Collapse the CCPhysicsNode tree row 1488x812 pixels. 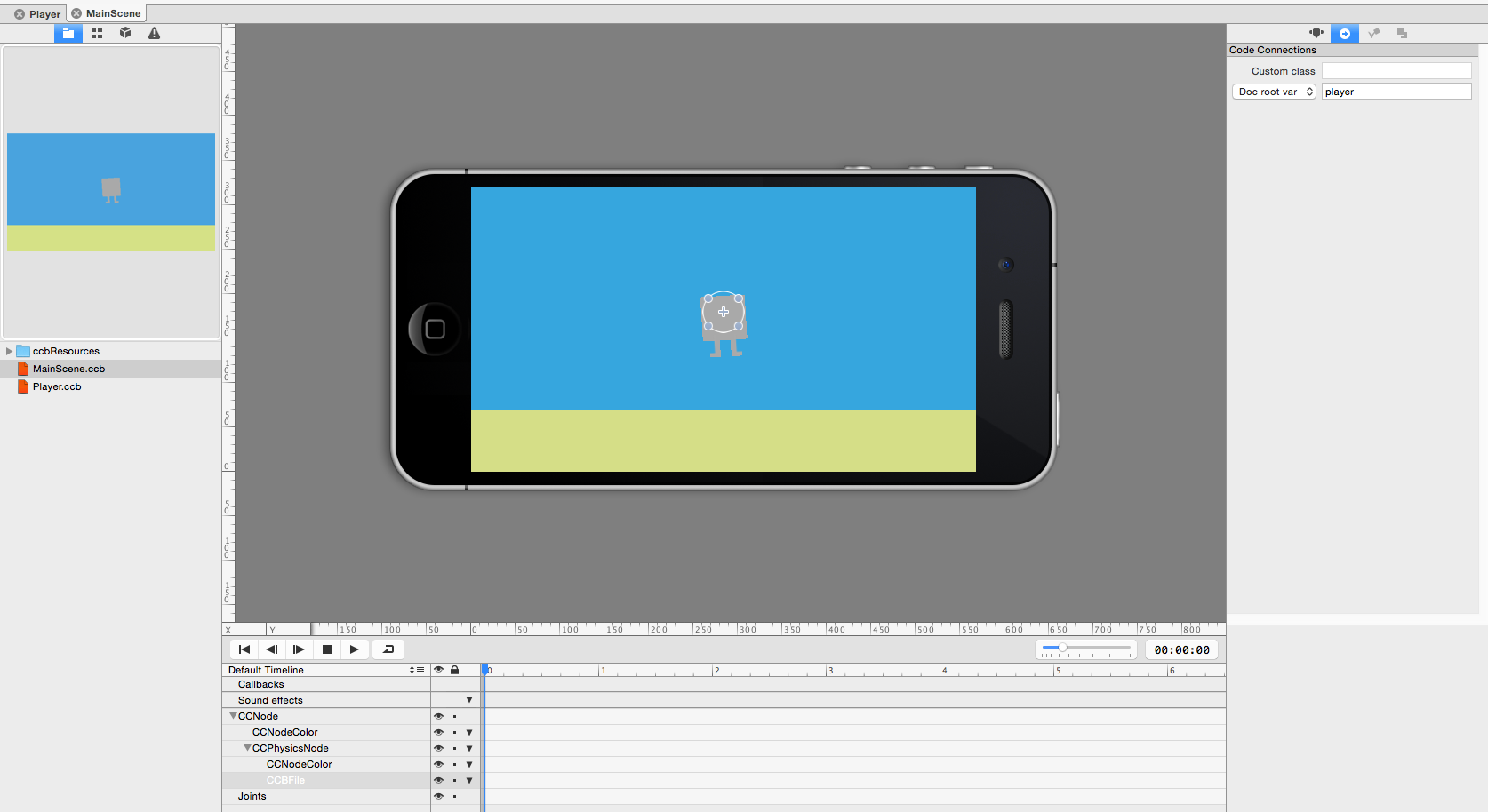[x=247, y=748]
